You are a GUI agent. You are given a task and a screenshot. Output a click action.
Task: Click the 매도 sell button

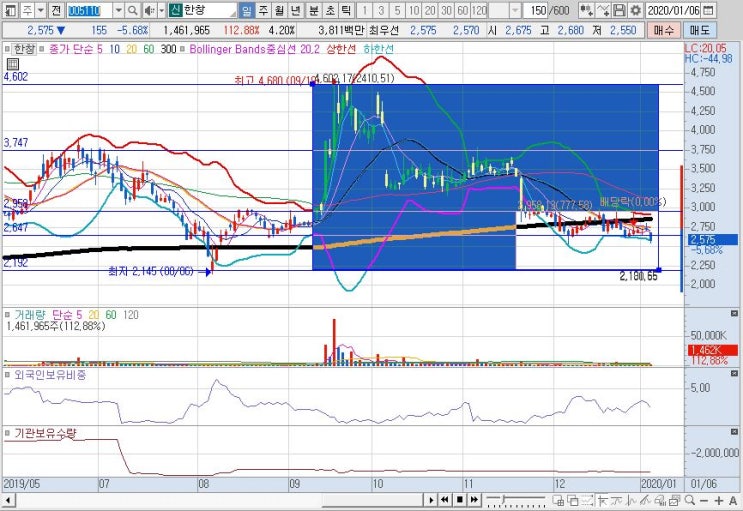click(x=699, y=30)
